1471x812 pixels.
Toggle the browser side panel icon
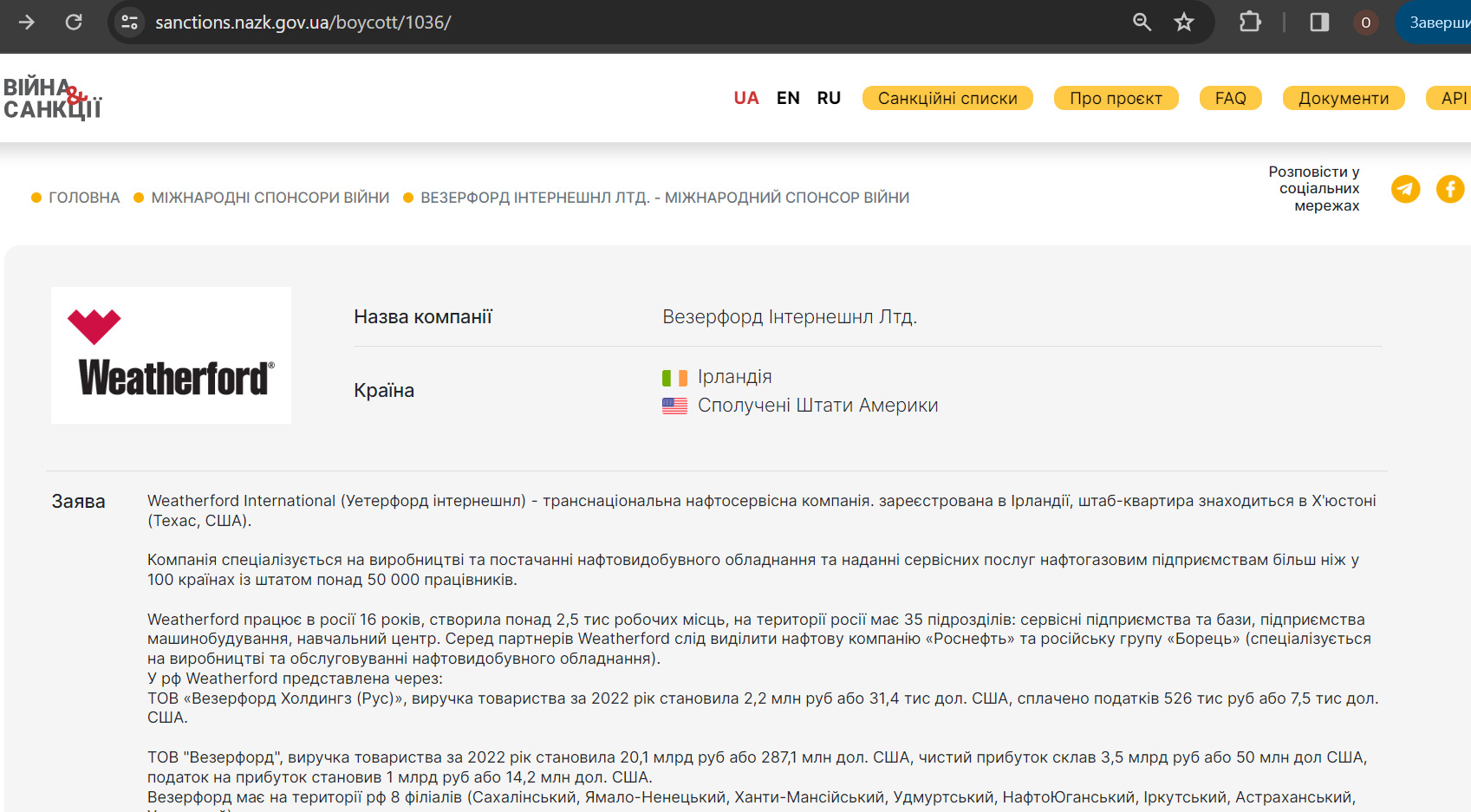click(x=1319, y=23)
